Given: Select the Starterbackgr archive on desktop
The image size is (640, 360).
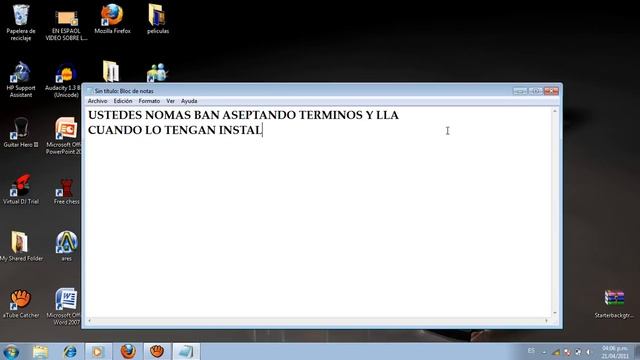Looking at the screenshot, I should [x=614, y=303].
